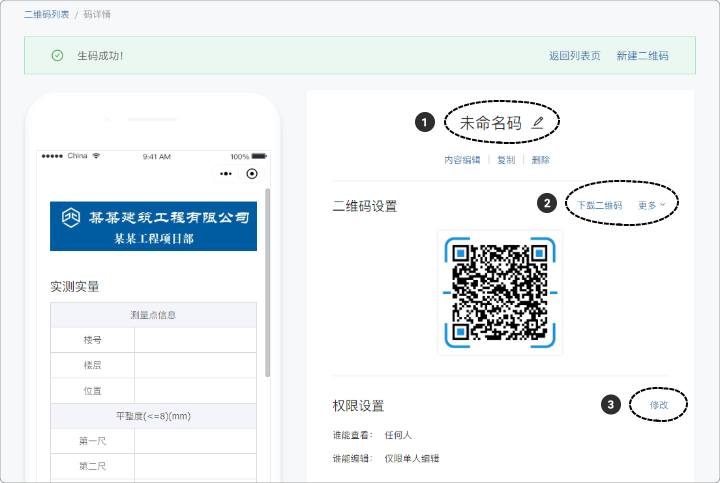
Task: Click the 未命名码 title text
Action: tap(490, 123)
